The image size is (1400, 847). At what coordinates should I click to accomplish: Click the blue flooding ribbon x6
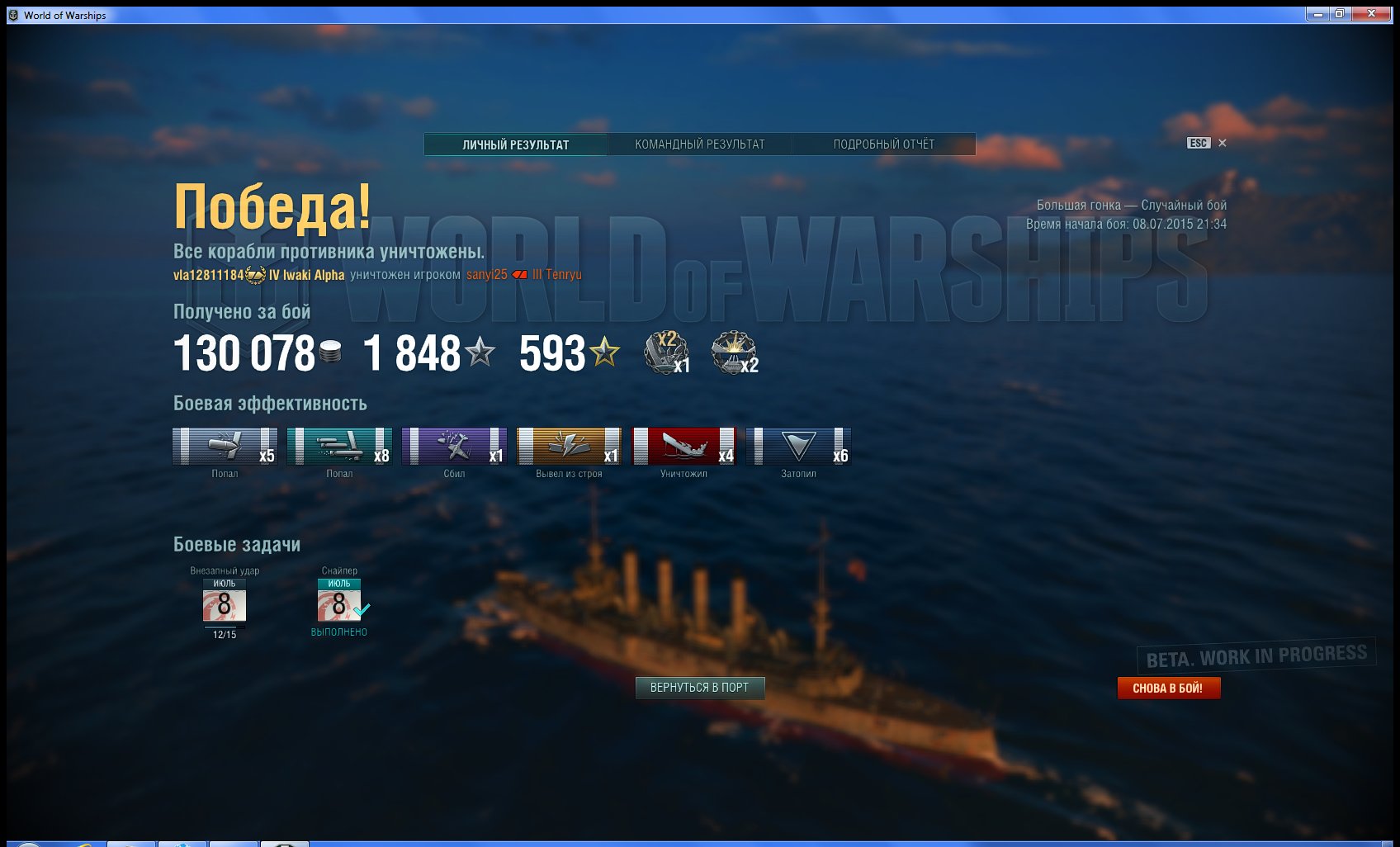(798, 447)
